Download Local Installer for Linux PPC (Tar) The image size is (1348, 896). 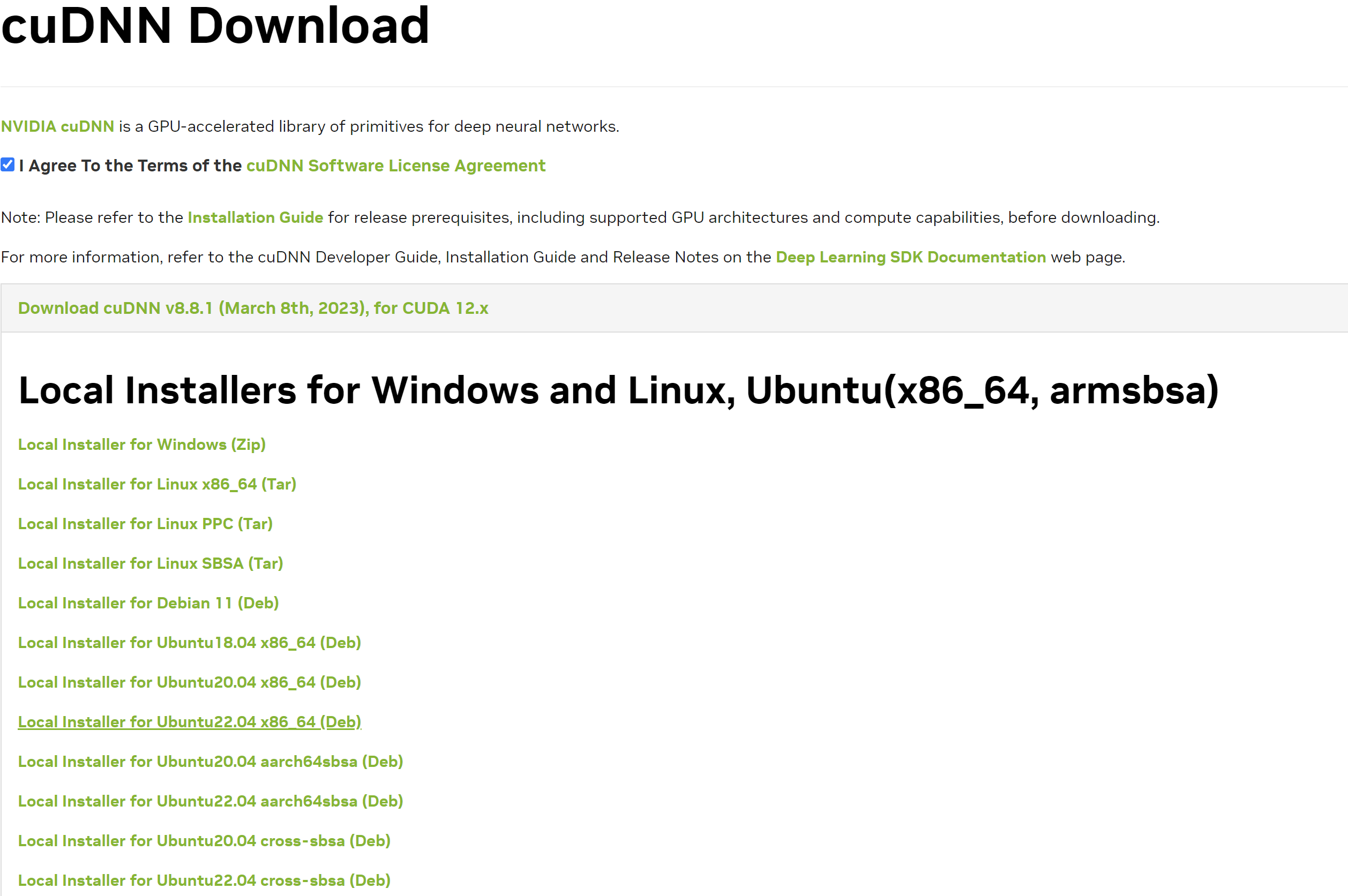point(145,523)
